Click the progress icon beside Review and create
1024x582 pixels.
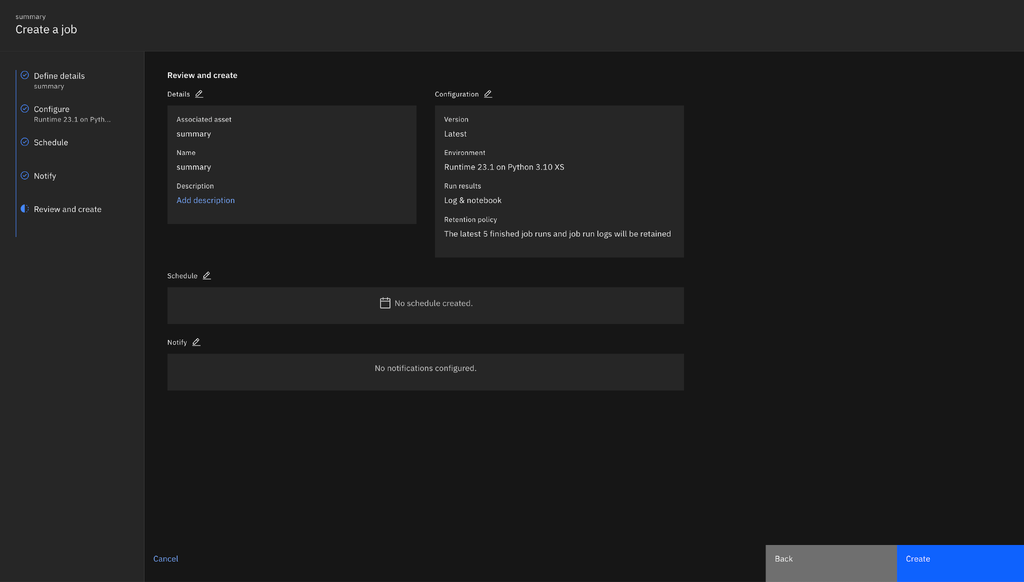[x=25, y=208]
